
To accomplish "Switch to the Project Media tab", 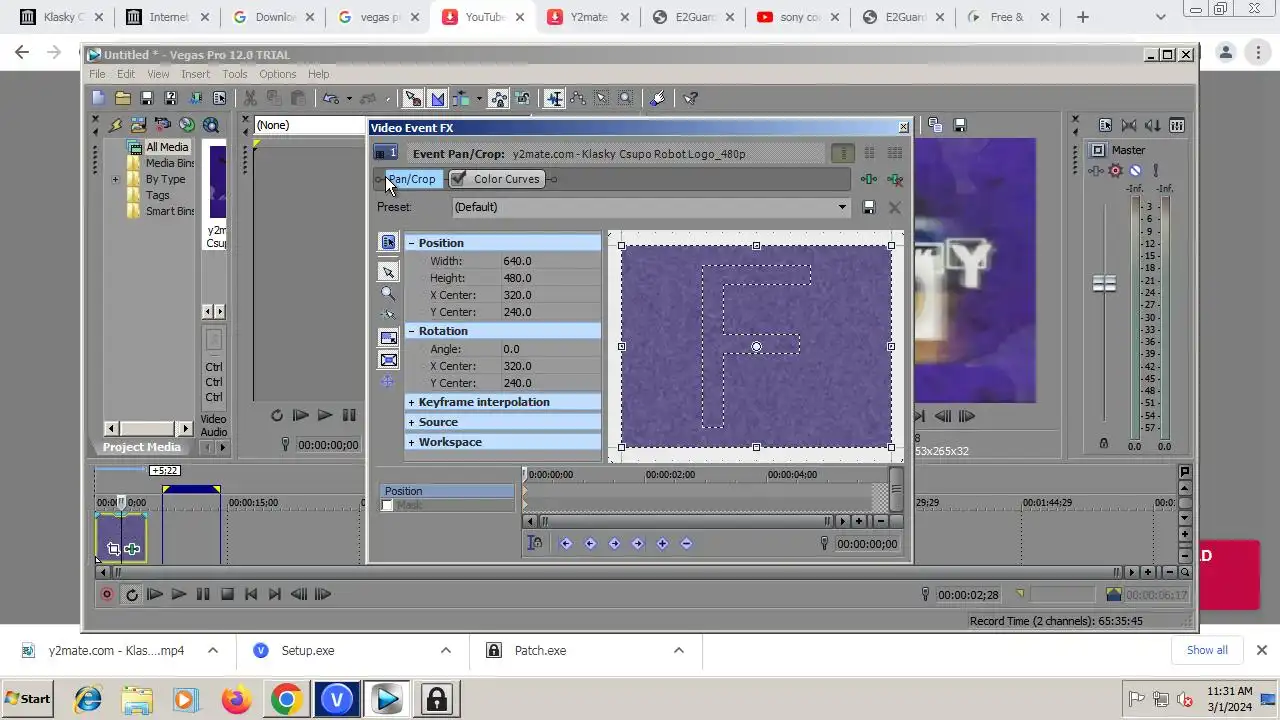I will 141,447.
